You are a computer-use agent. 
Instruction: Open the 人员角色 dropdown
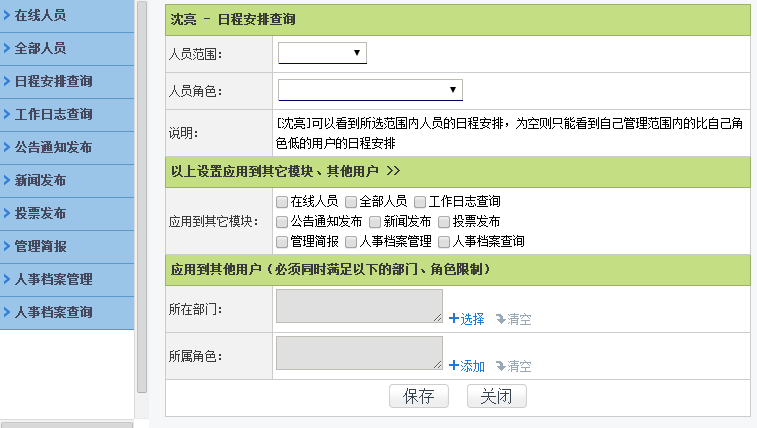370,91
